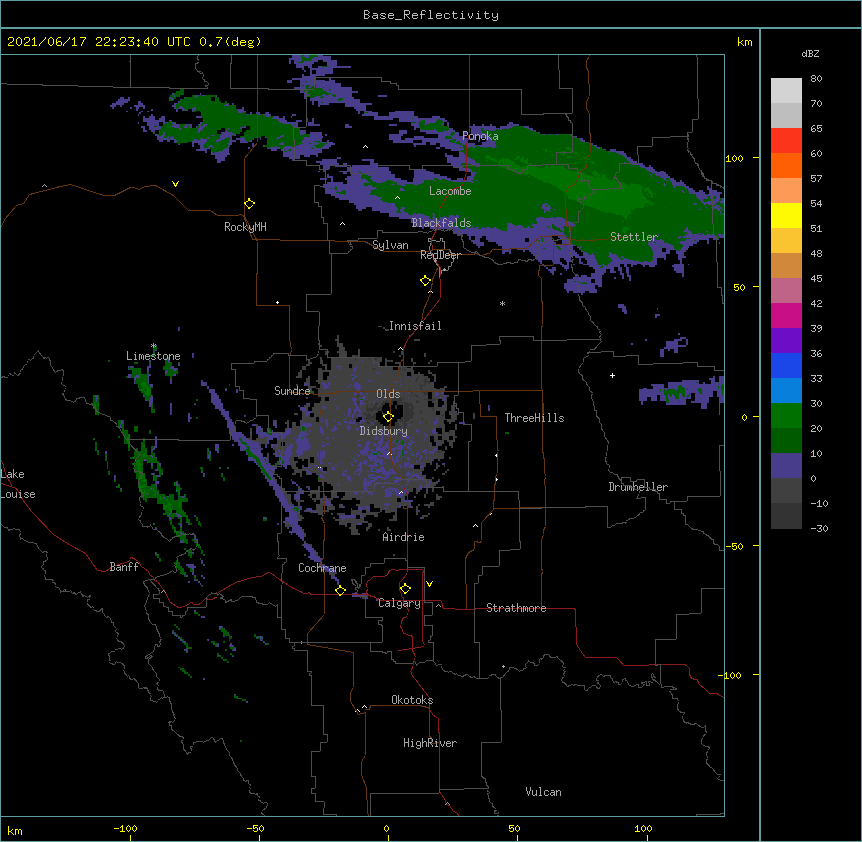862x842 pixels.
Task: Click the Banff town label
Action: tap(124, 567)
